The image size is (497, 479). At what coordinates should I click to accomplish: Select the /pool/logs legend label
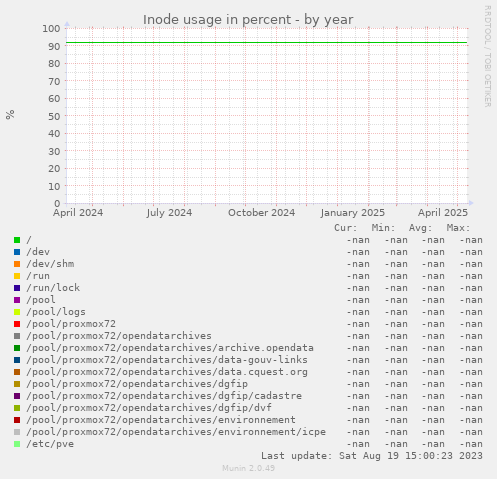tap(56, 312)
